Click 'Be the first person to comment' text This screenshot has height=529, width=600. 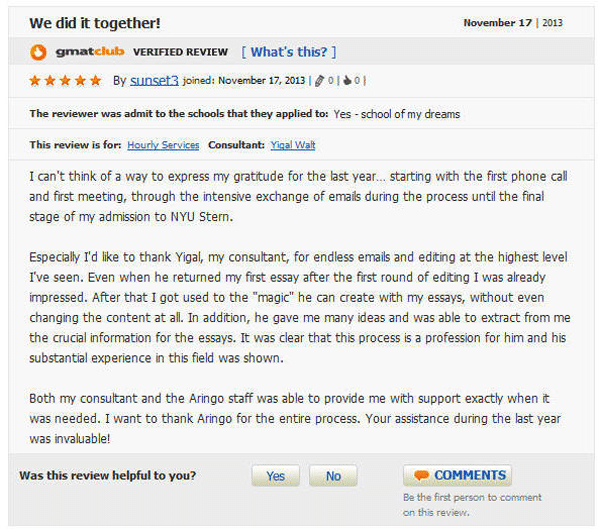[472, 505]
